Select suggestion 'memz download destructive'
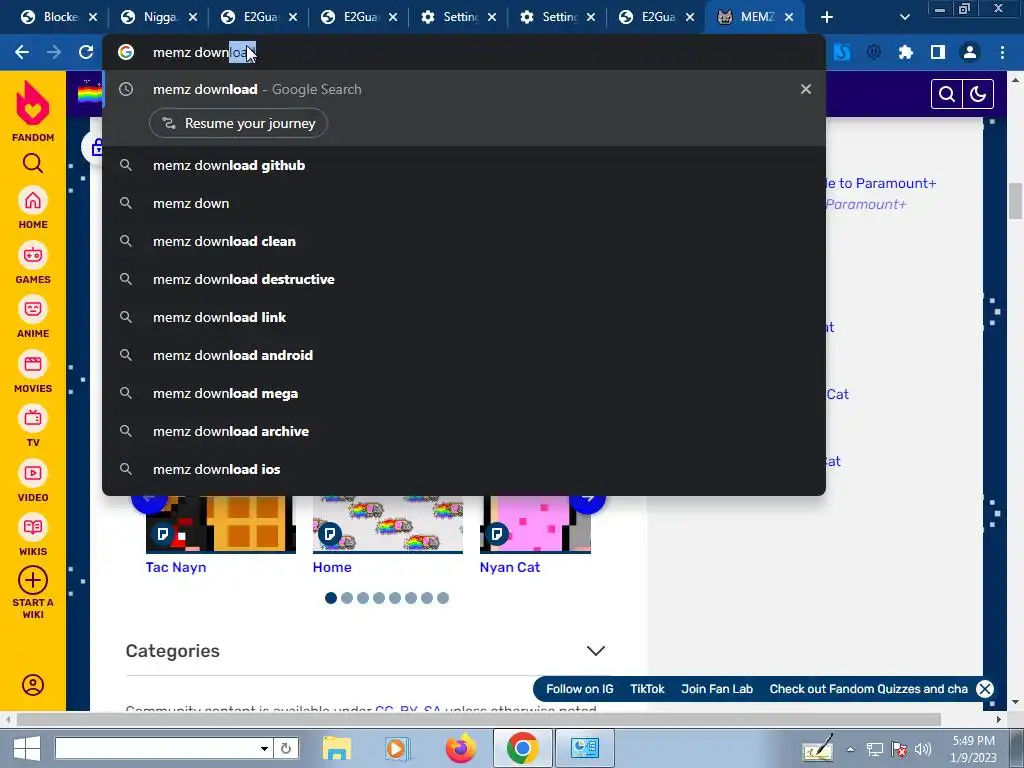This screenshot has width=1024, height=768. point(464,279)
